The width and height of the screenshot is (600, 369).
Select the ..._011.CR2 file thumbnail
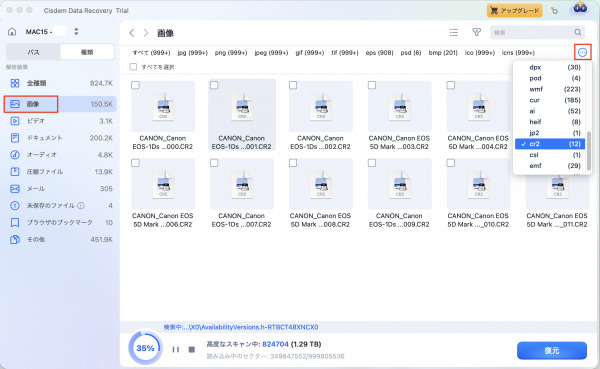point(558,191)
